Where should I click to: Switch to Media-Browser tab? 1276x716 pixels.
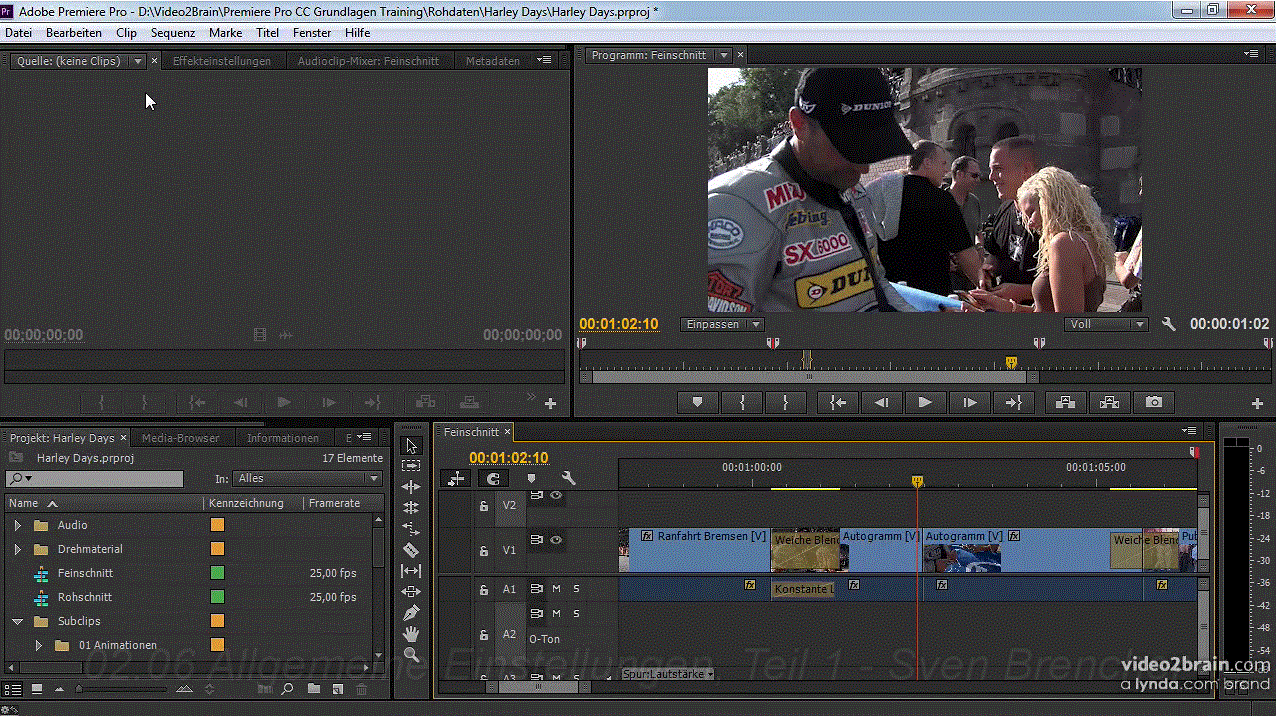click(x=181, y=438)
